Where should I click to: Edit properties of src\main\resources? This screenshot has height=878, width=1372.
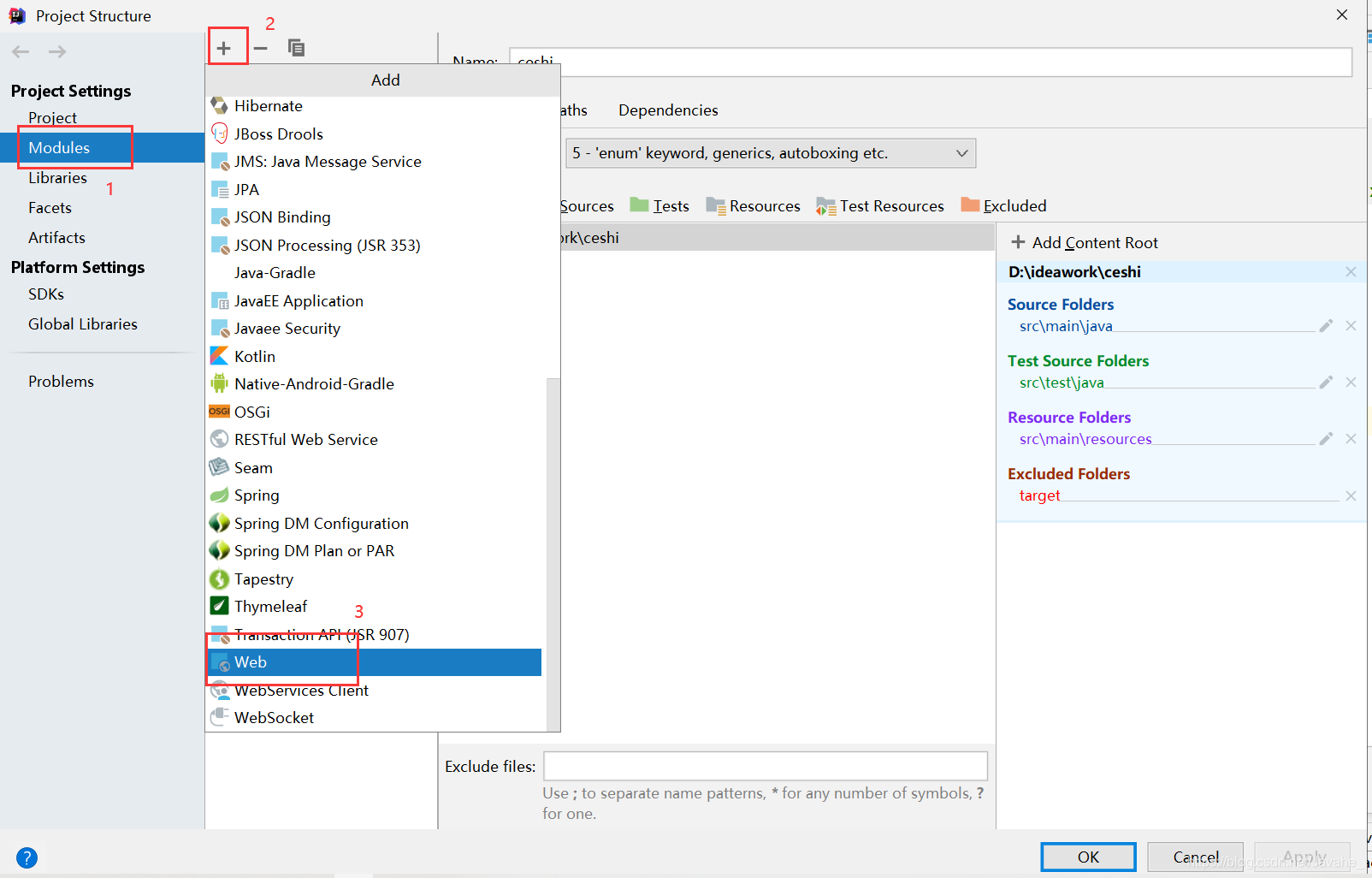click(x=1326, y=439)
